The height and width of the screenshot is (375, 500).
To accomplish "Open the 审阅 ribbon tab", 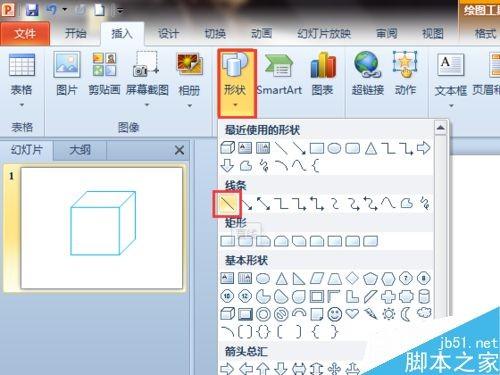I will tap(387, 33).
